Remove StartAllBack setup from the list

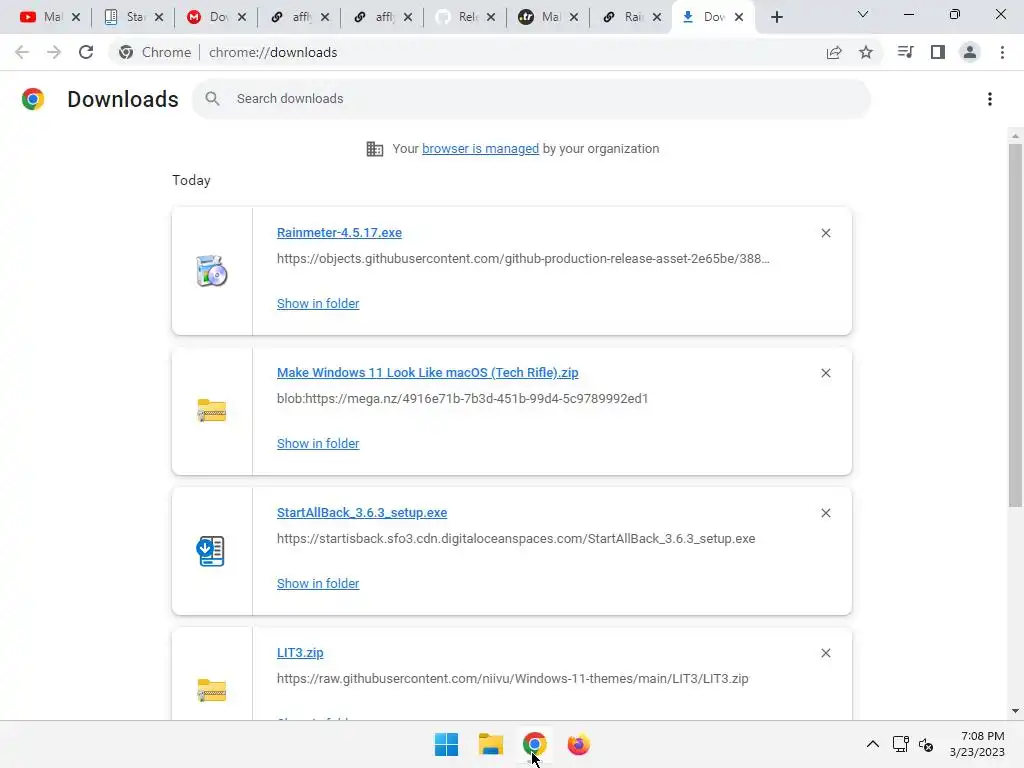click(826, 513)
